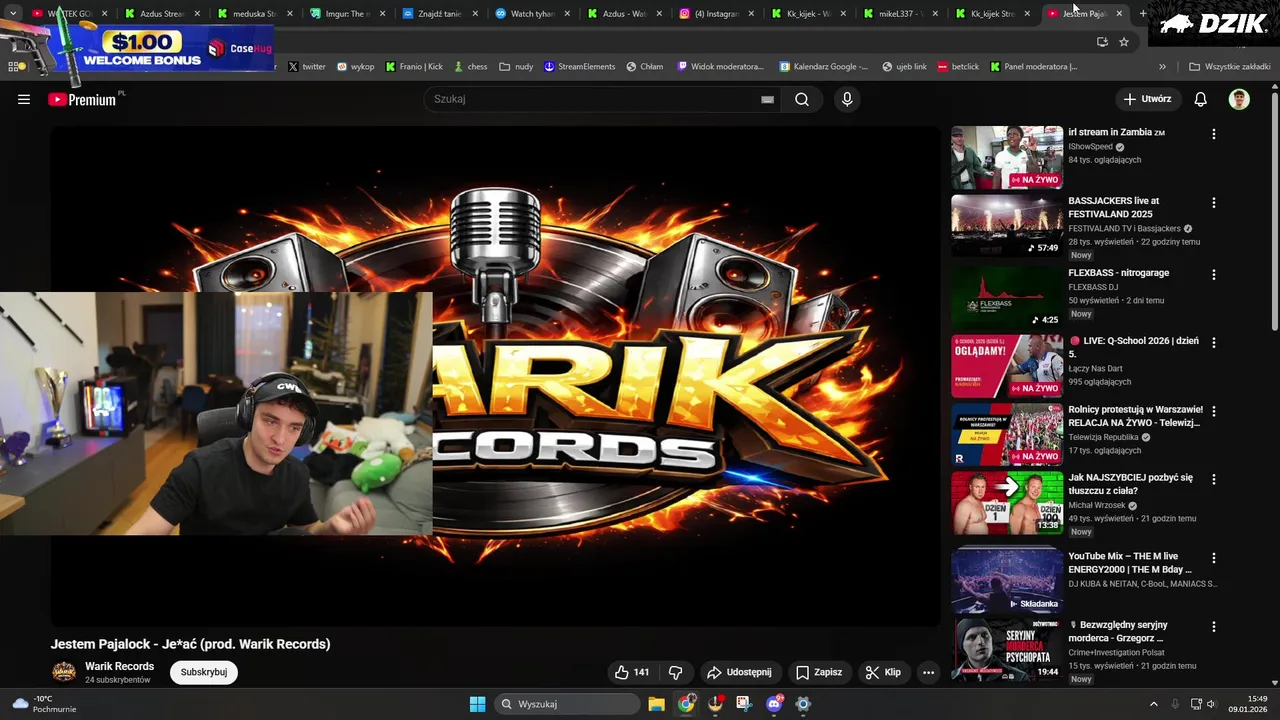Open File Explorer from taskbar
The width and height of the screenshot is (1280, 720).
(x=656, y=704)
